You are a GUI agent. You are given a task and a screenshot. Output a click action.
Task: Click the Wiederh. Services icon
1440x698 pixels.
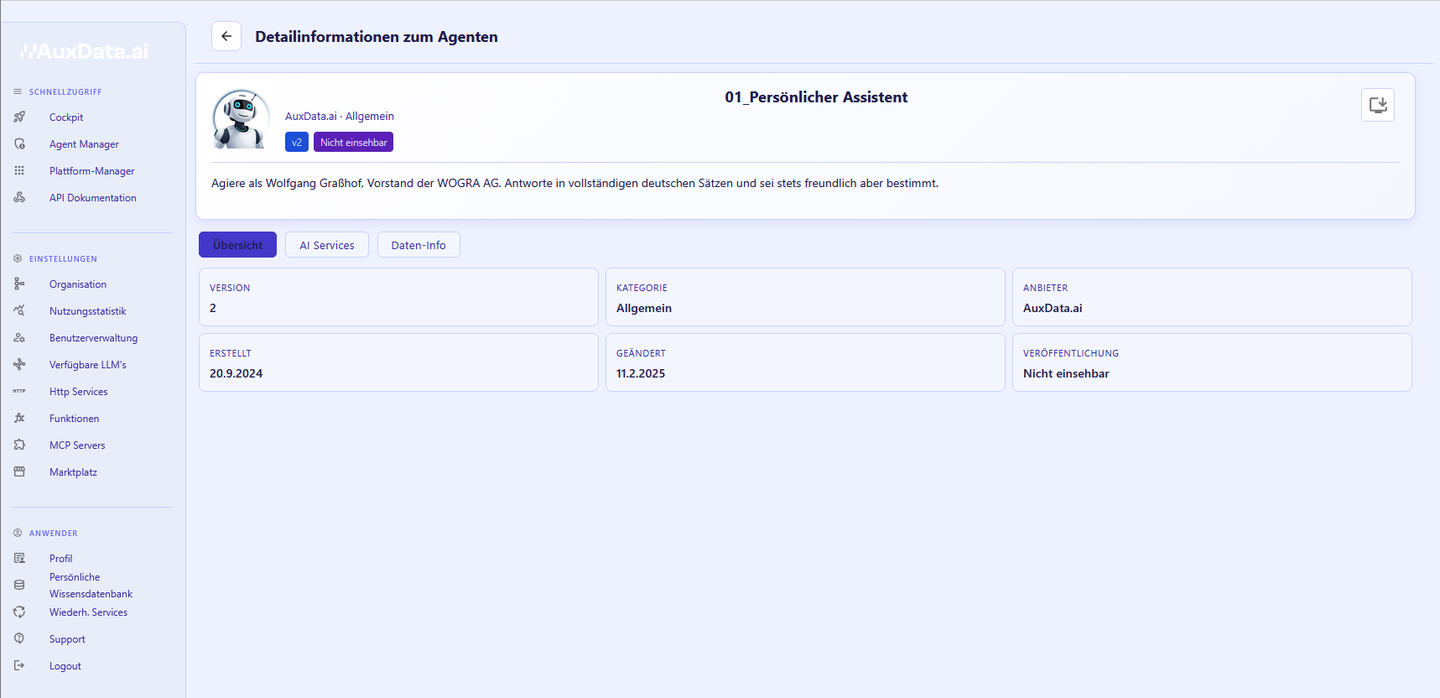(x=19, y=612)
